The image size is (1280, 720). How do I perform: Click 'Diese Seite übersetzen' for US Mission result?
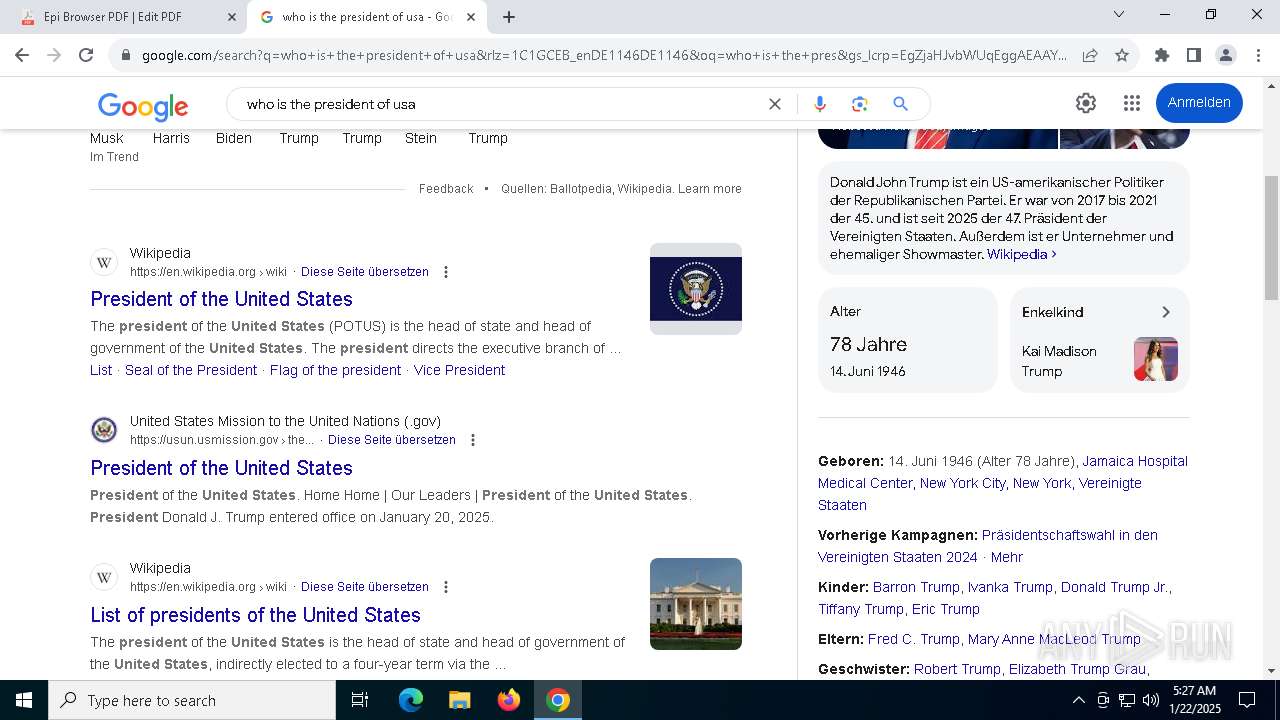click(x=392, y=440)
